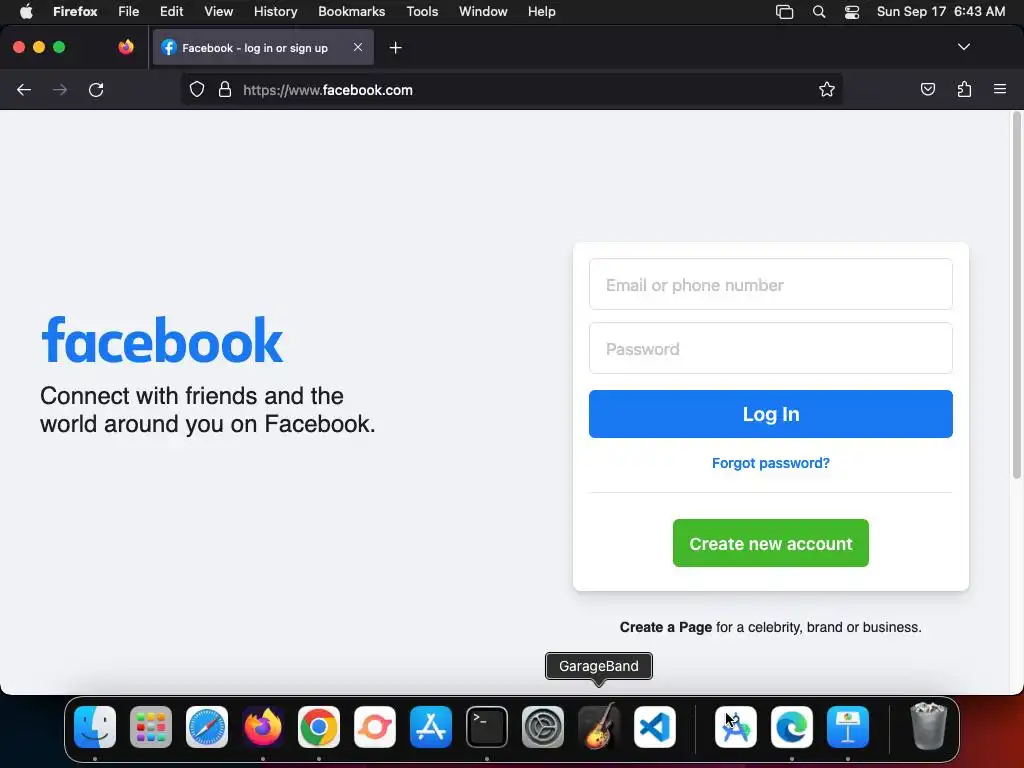Click Create new account button

tap(771, 543)
